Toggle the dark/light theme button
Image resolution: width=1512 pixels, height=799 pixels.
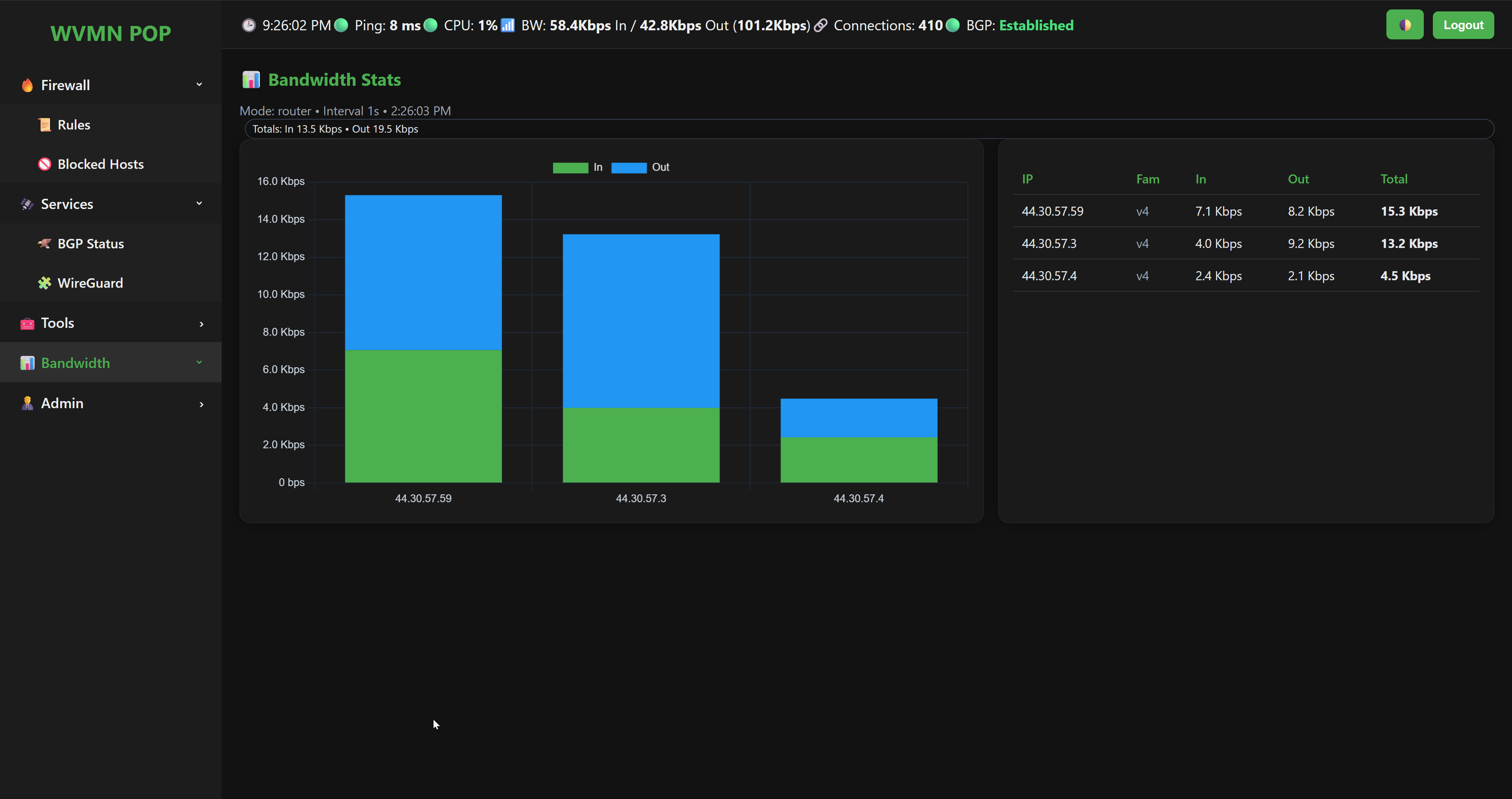pyautogui.click(x=1405, y=25)
